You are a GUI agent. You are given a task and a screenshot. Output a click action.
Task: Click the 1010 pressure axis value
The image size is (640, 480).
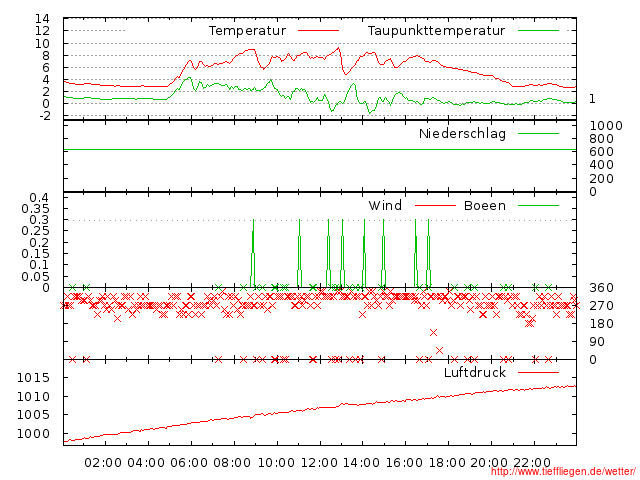(33, 397)
